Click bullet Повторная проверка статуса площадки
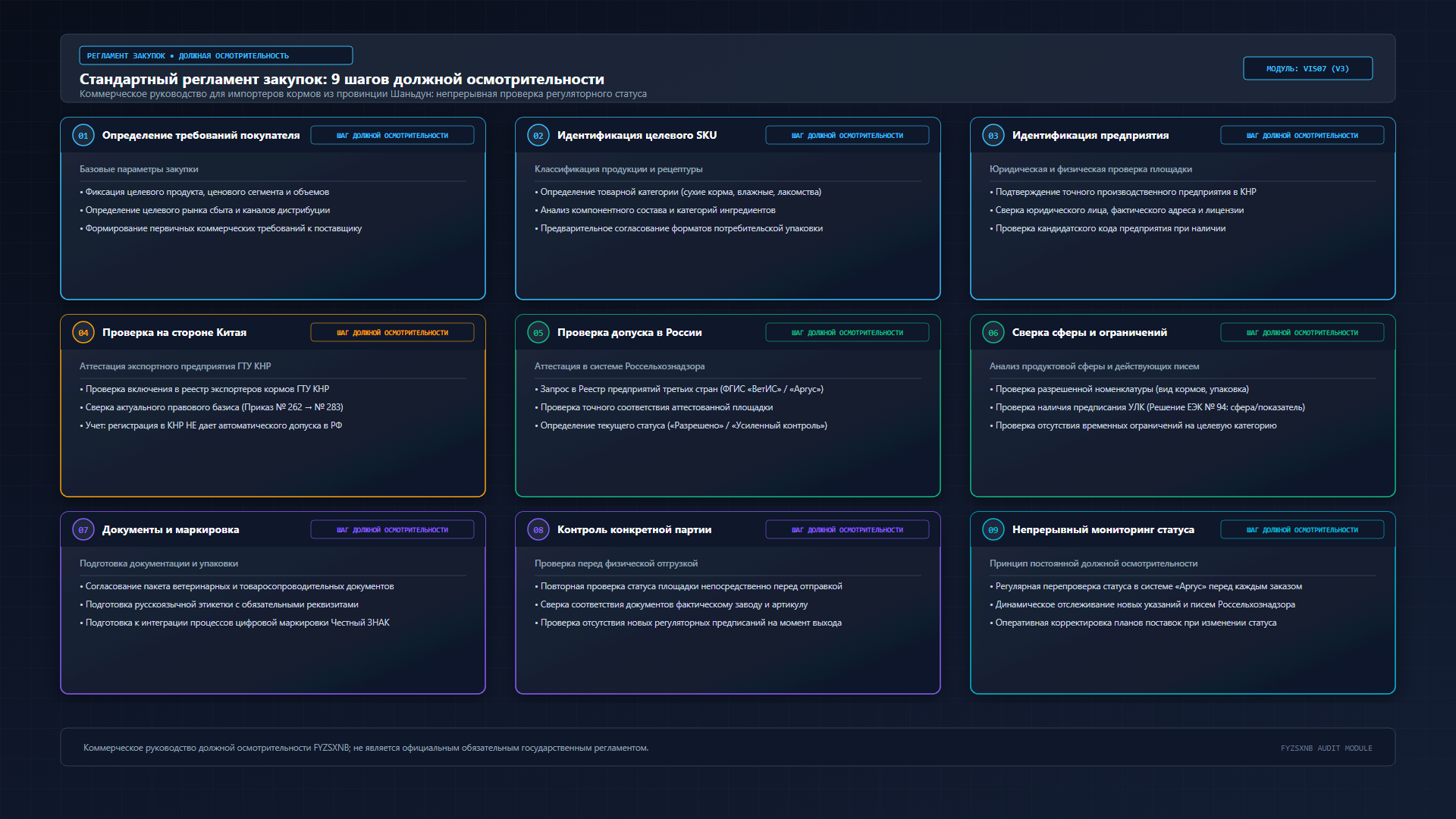Screen dimensions: 1456x819 tap(689, 586)
